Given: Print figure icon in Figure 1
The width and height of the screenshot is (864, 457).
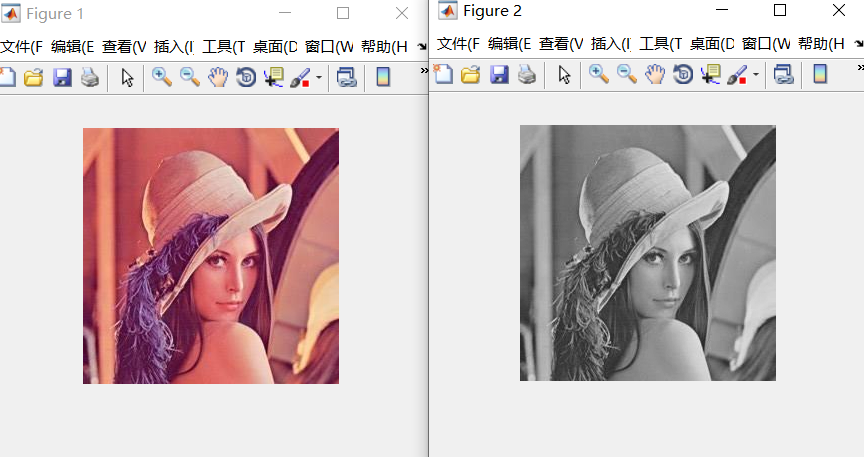Looking at the screenshot, I should [x=90, y=77].
